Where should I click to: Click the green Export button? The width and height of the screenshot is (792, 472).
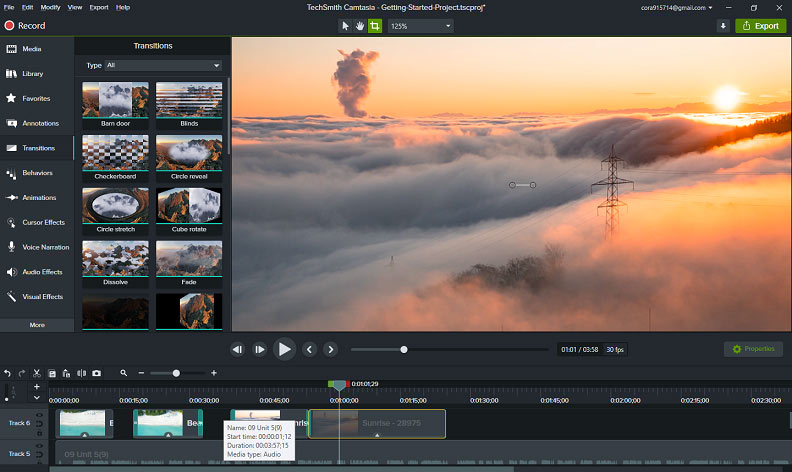(x=761, y=26)
